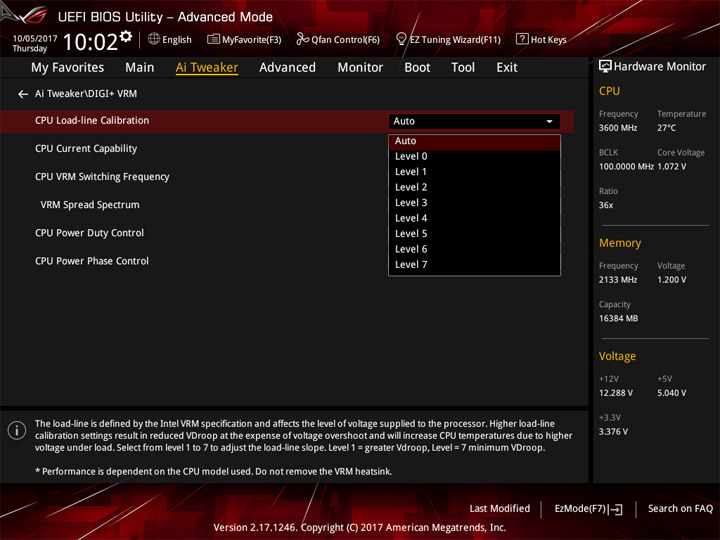Click the globe language icon
This screenshot has height=540, width=720.
tap(154, 39)
